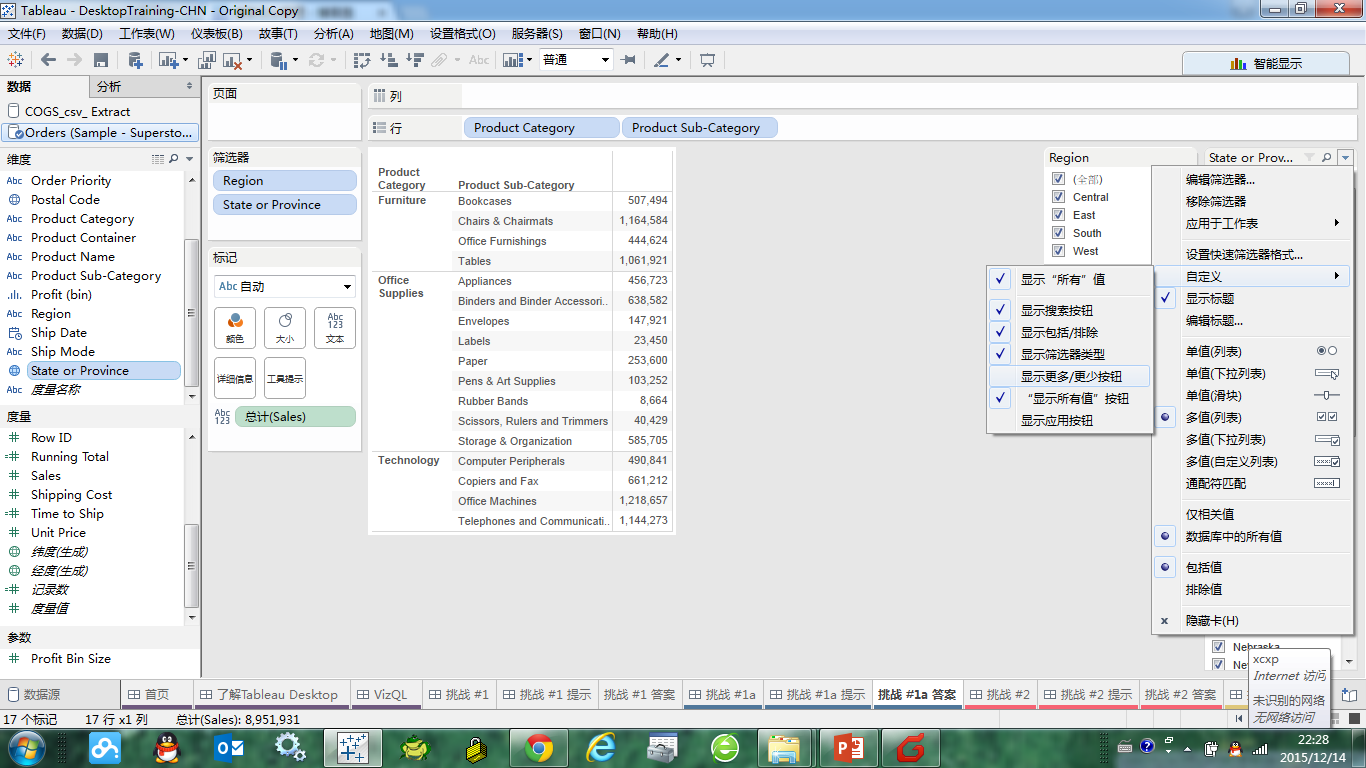1366x768 pixels.
Task: Select Orders (Sample - Superstore) data source
Action: [x=100, y=132]
